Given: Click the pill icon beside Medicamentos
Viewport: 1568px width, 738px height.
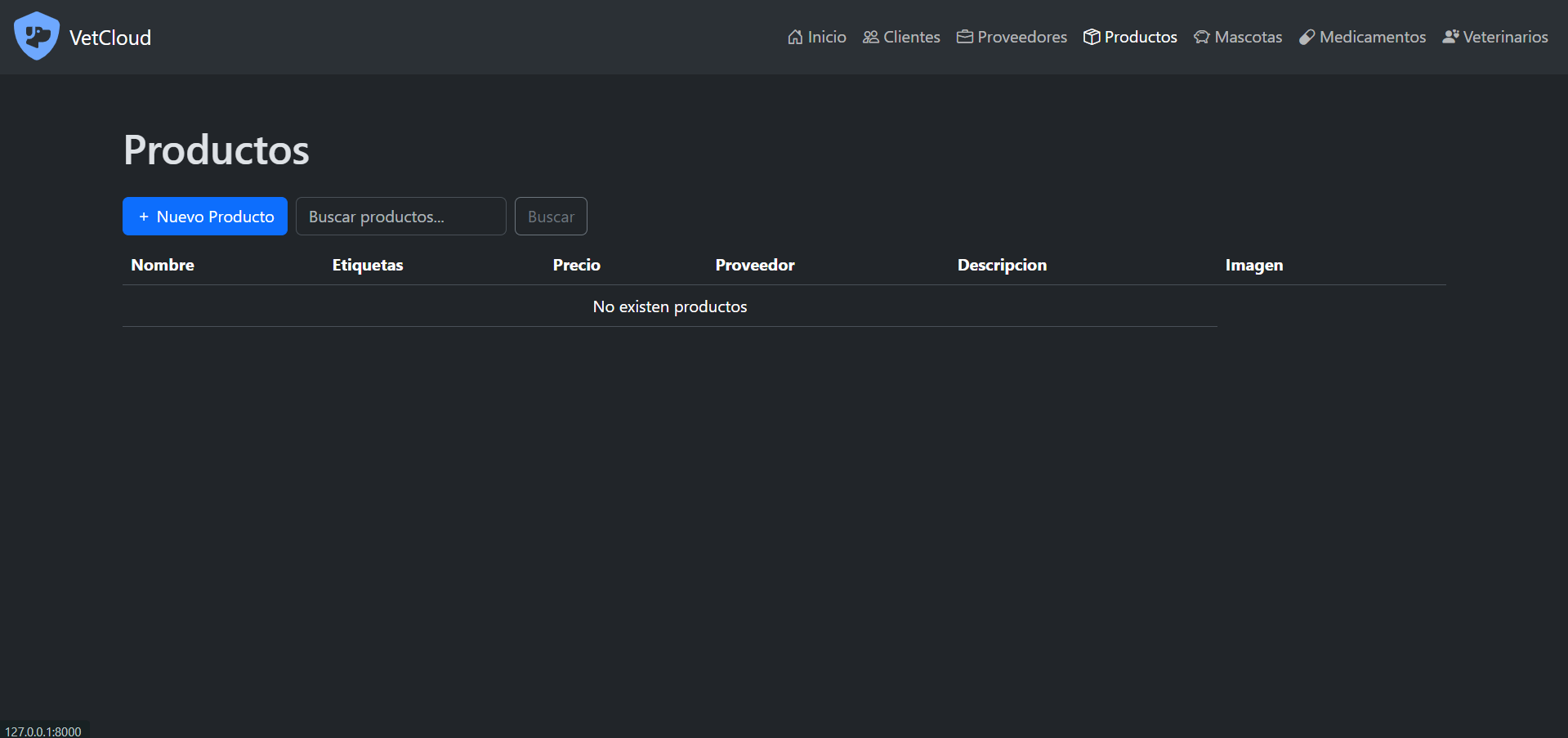Looking at the screenshot, I should tap(1307, 37).
